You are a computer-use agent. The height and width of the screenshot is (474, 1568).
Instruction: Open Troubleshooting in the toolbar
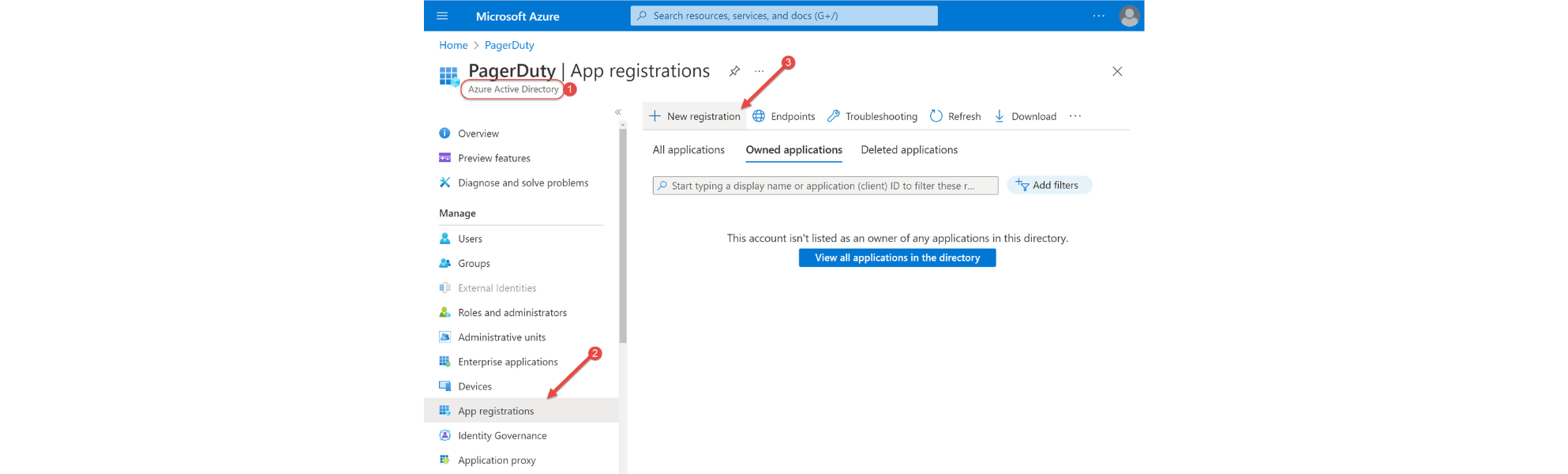(872, 116)
